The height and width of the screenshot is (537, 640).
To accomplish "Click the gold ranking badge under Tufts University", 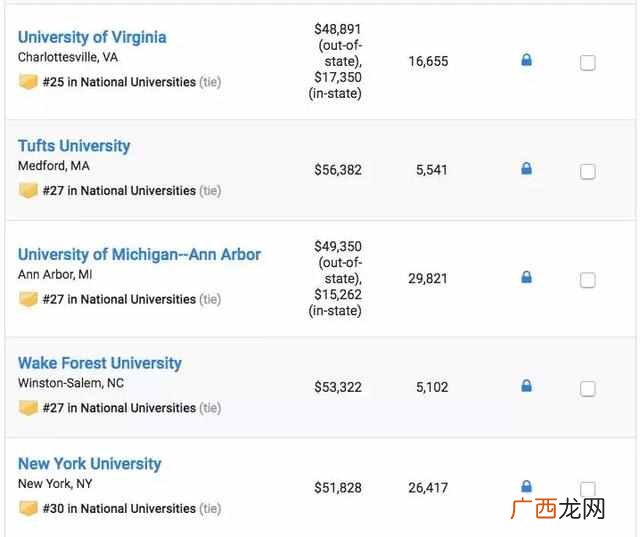I will click(x=28, y=191).
